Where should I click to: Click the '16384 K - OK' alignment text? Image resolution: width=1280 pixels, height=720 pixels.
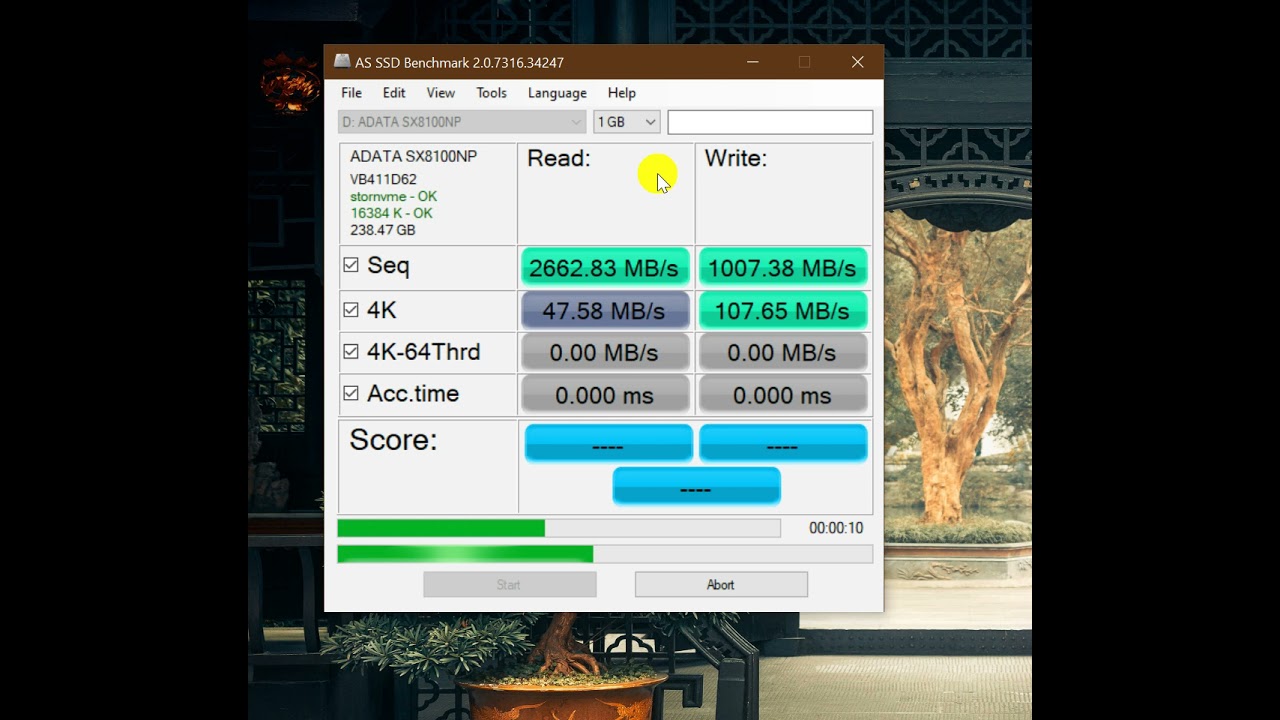coord(391,213)
